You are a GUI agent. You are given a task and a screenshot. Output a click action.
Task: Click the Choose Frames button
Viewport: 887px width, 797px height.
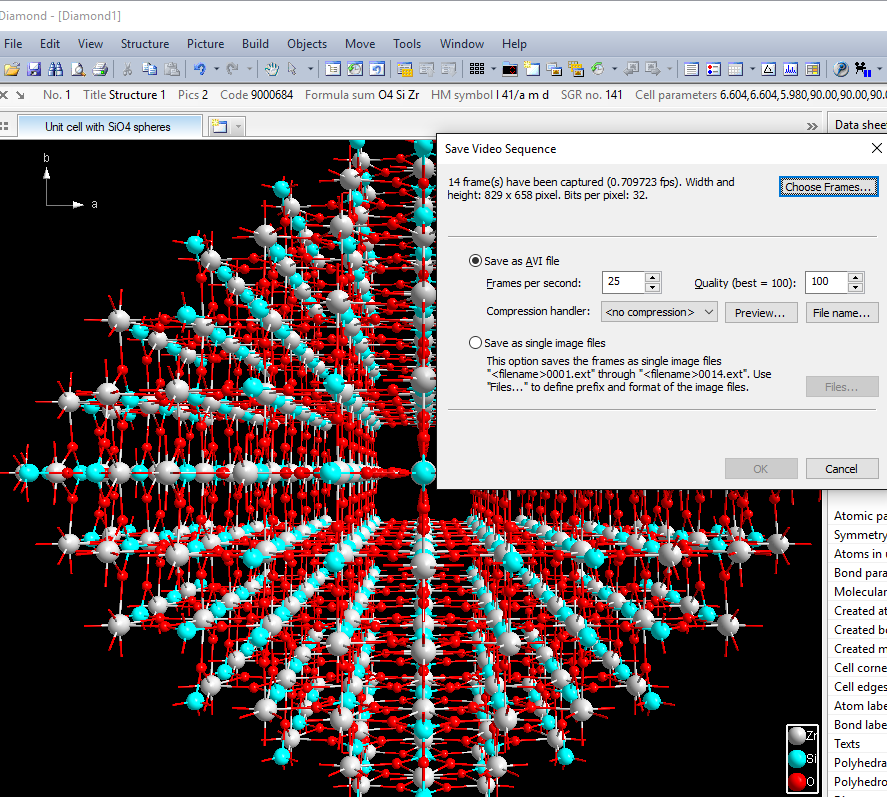tap(827, 186)
